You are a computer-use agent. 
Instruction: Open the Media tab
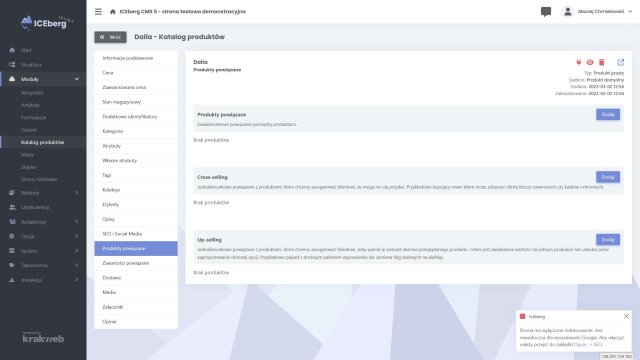pos(136,292)
